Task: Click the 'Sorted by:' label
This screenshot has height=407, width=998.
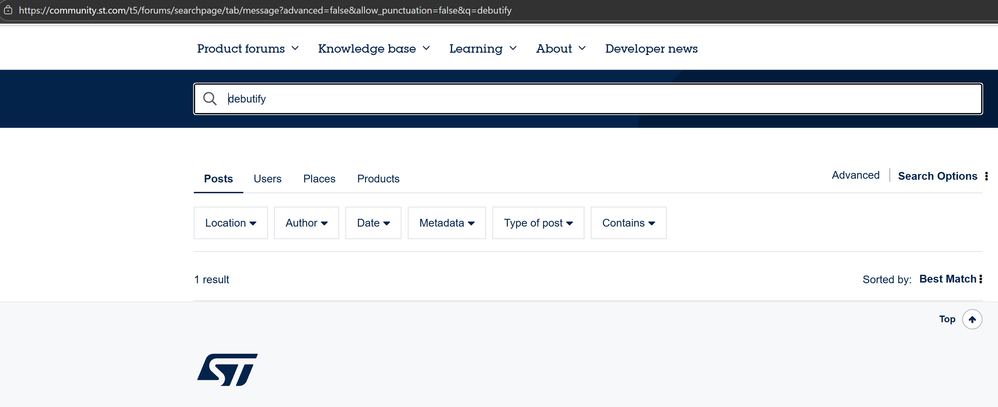Action: point(887,280)
